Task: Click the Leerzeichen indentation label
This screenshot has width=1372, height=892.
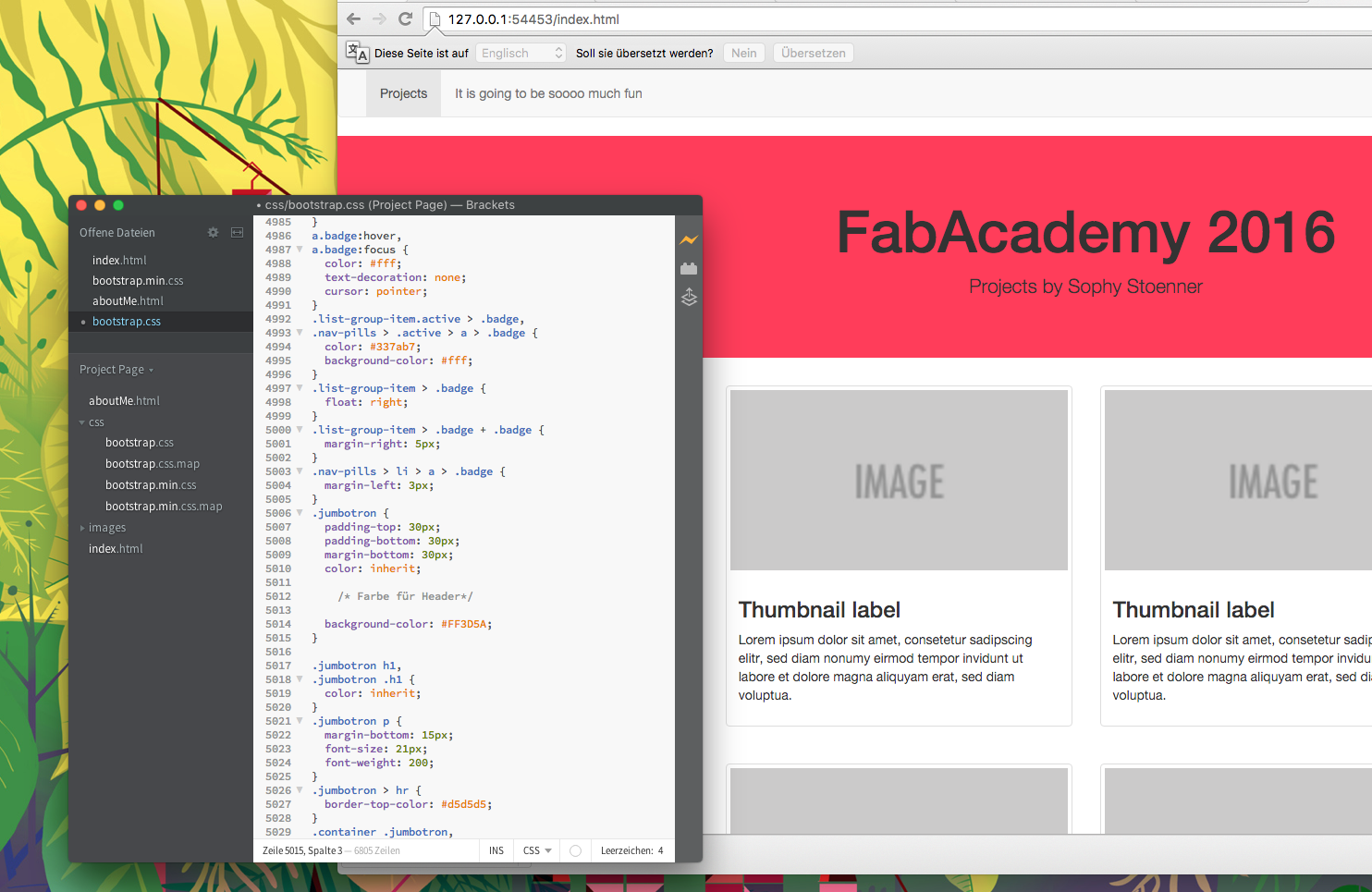Action: pos(627,850)
